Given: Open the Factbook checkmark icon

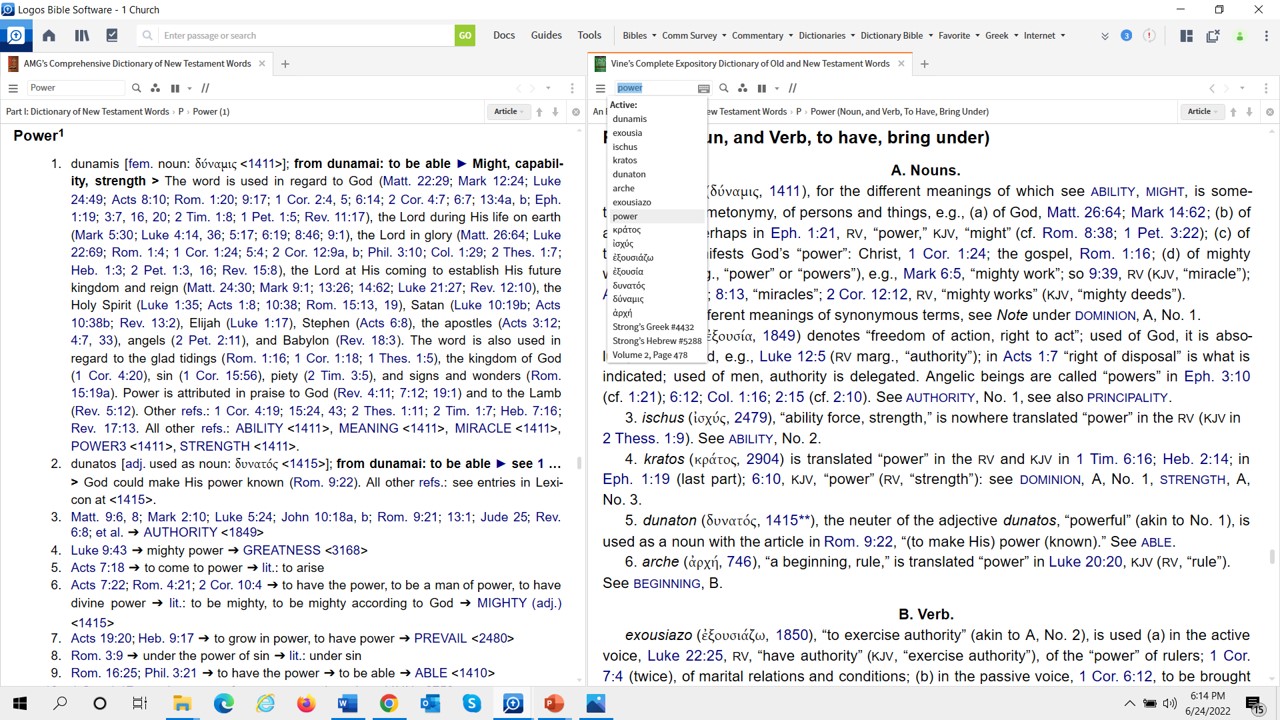Looking at the screenshot, I should [x=112, y=35].
